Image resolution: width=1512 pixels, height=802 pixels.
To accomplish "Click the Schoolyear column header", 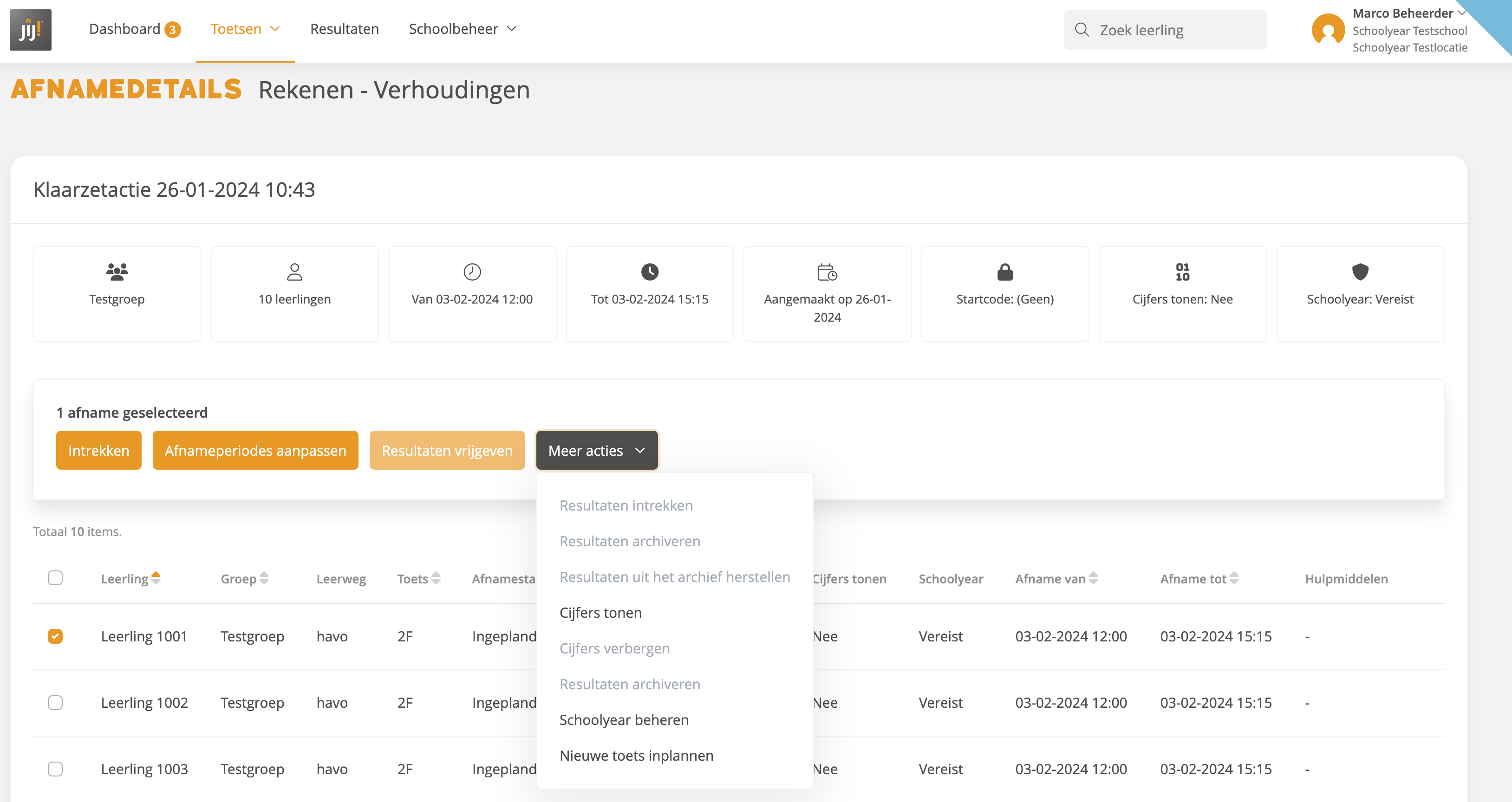I will 951,579.
